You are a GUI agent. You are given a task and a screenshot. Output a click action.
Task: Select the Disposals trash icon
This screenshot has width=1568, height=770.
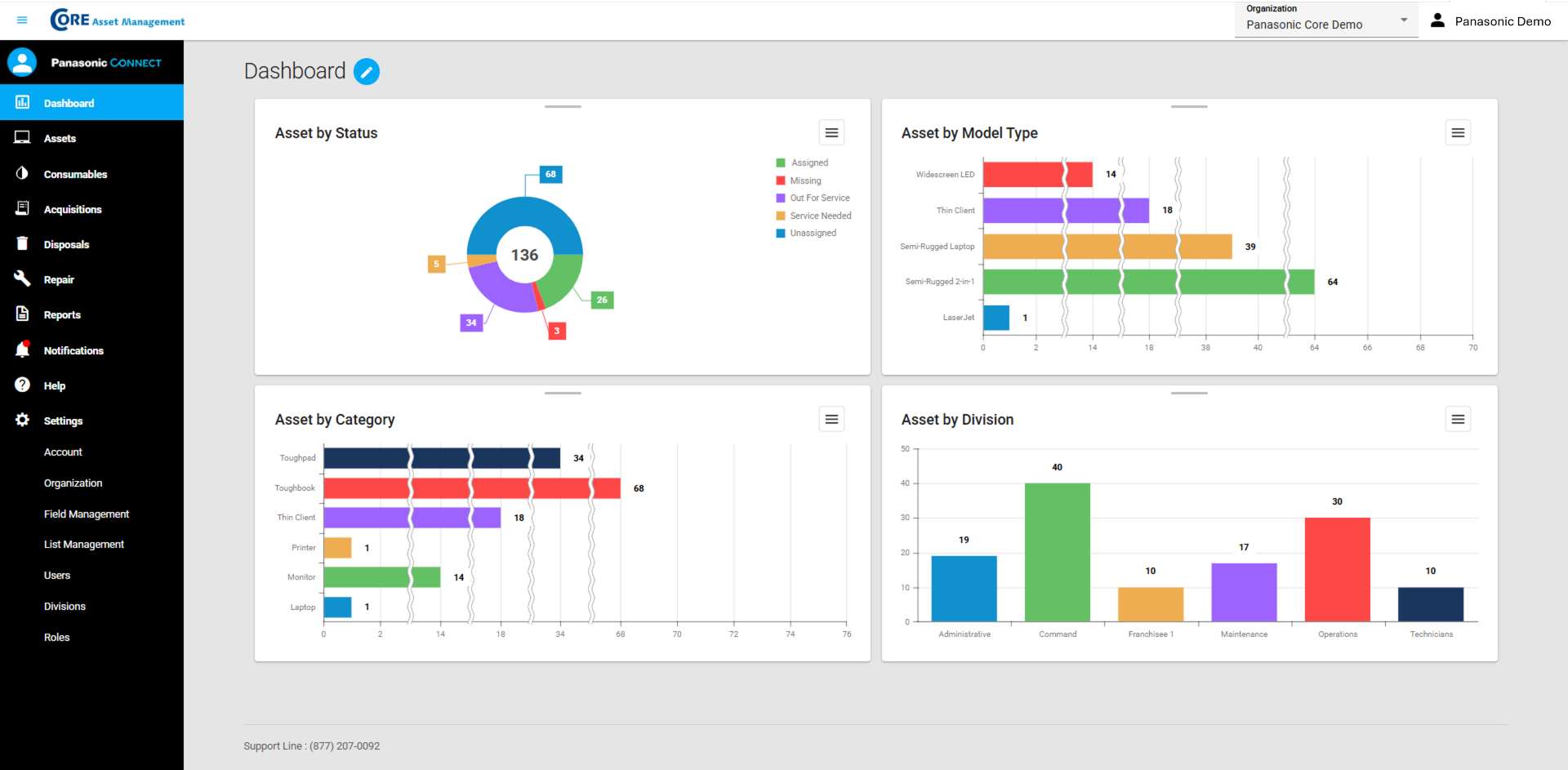coord(22,243)
